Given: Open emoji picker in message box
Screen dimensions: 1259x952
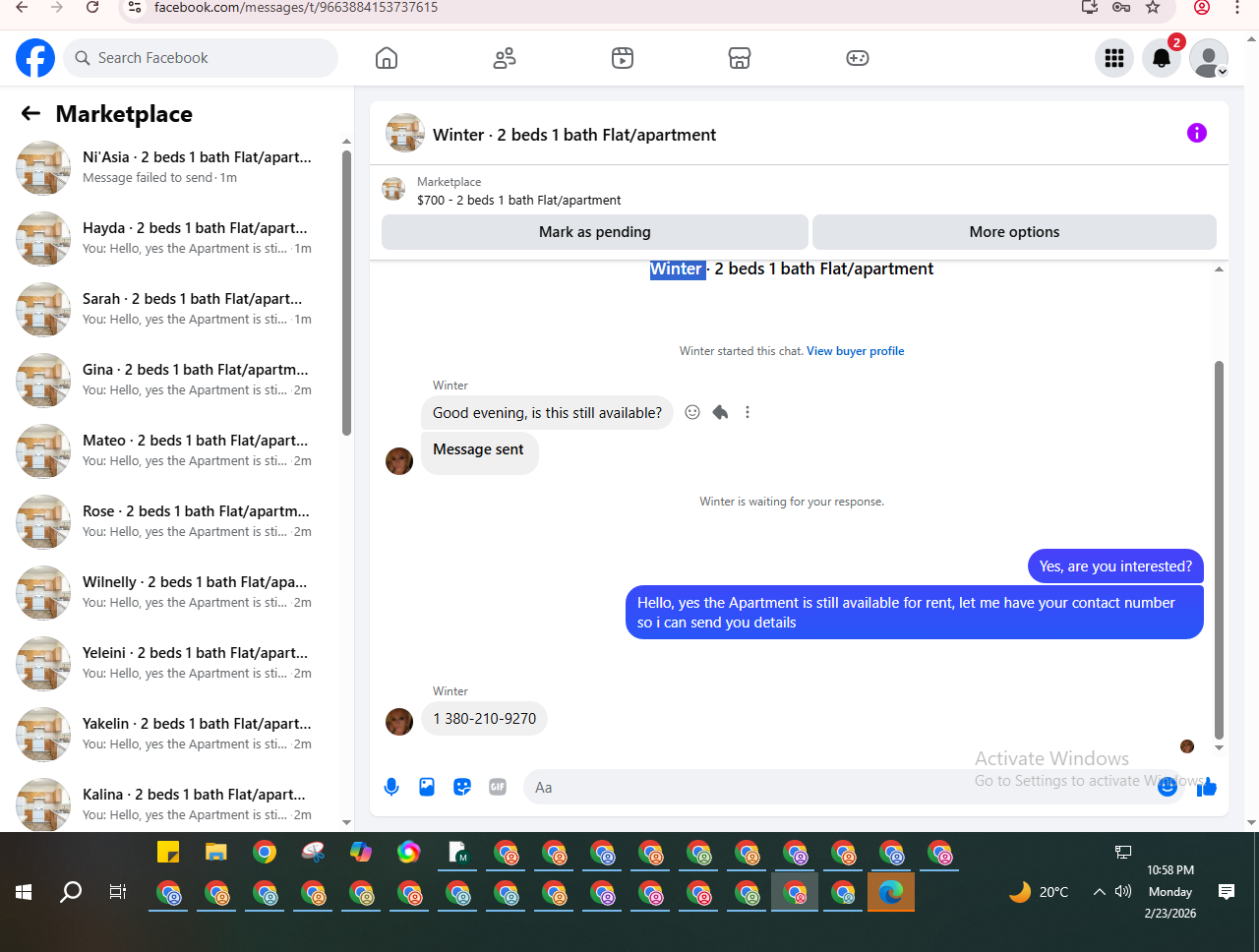Looking at the screenshot, I should [x=1168, y=787].
